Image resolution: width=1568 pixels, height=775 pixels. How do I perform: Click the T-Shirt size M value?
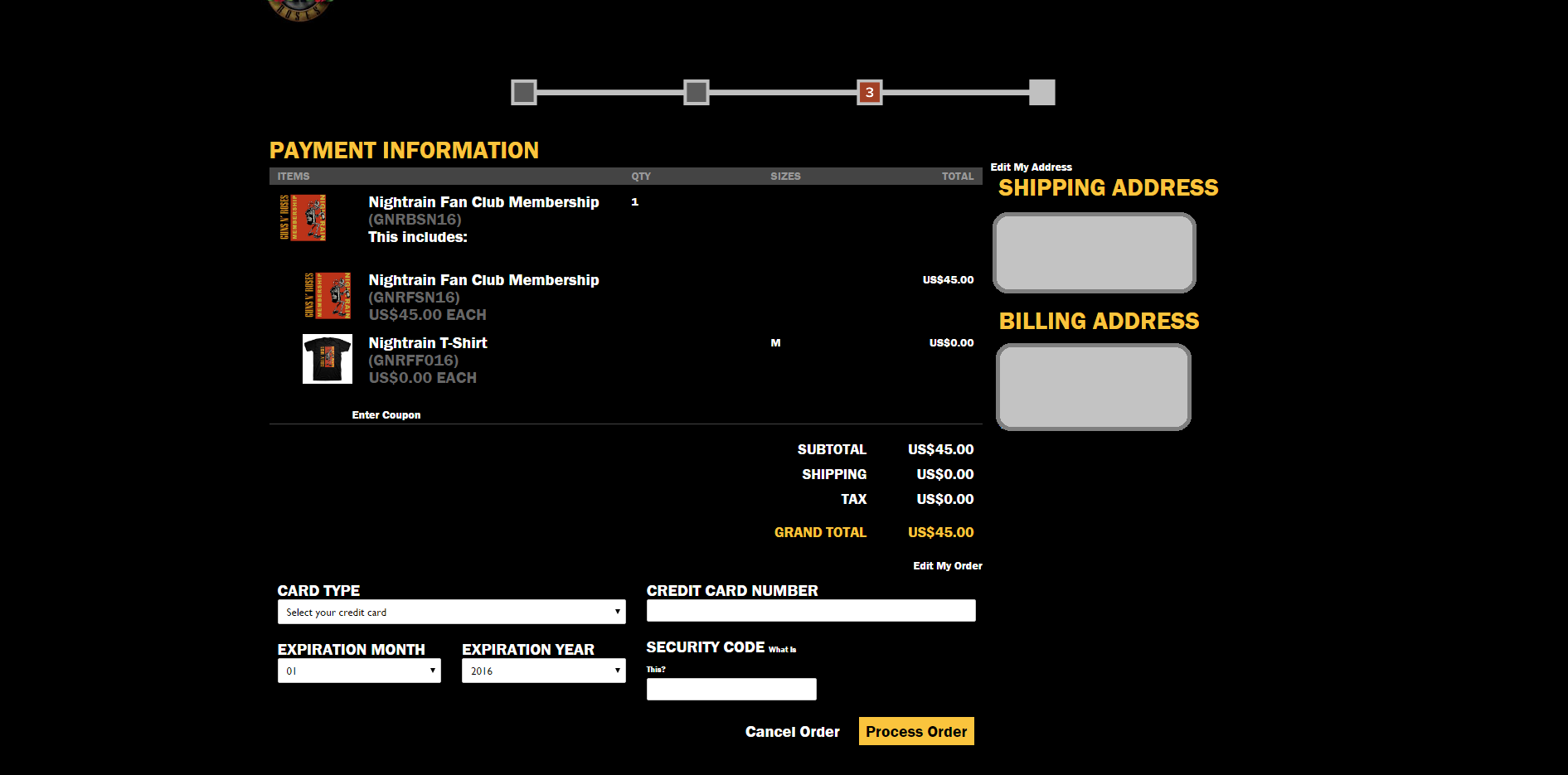(776, 343)
